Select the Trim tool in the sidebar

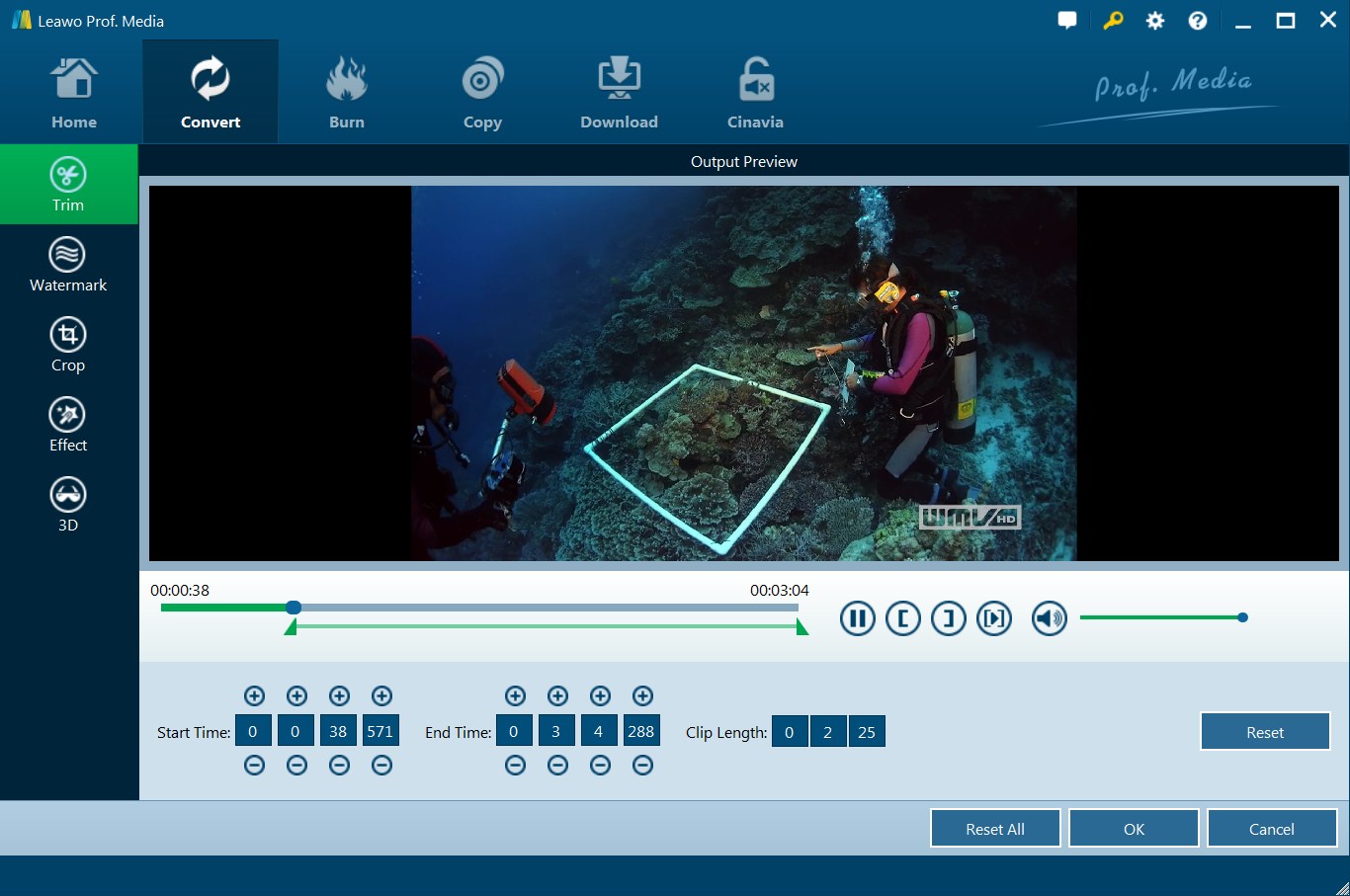tap(67, 185)
